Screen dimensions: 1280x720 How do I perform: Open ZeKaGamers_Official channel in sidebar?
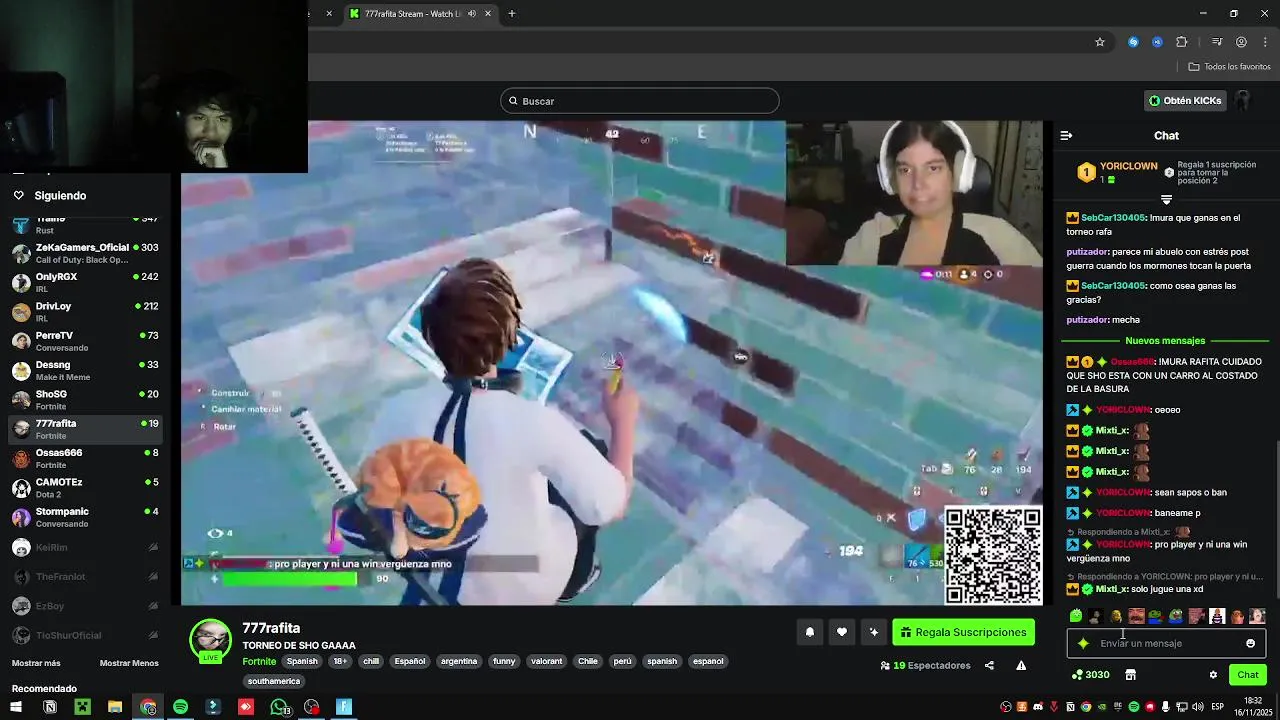click(85, 253)
